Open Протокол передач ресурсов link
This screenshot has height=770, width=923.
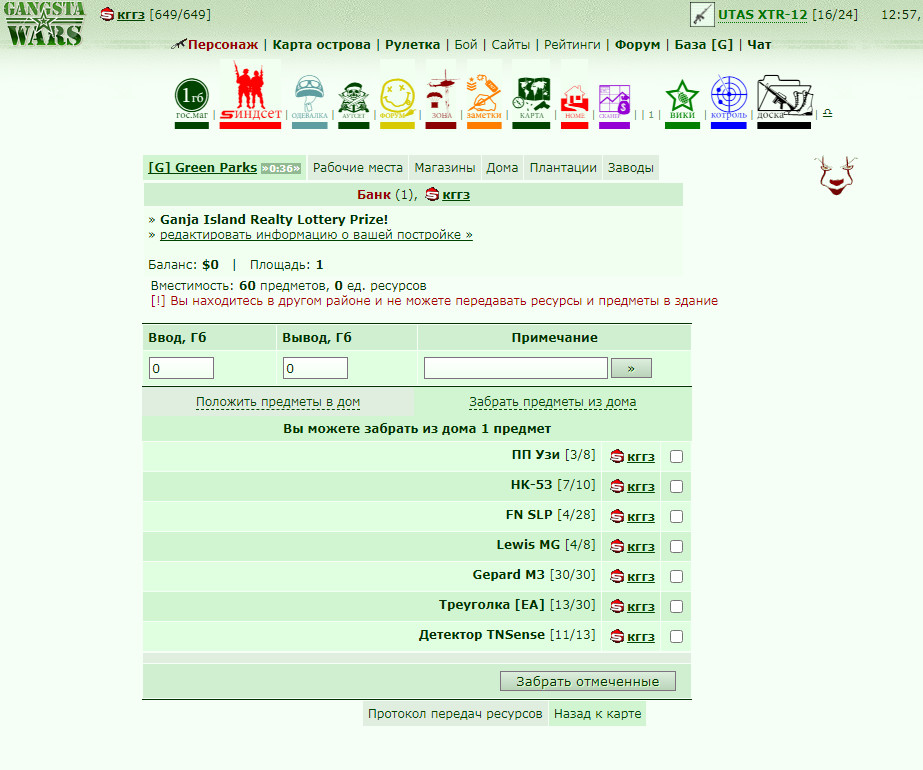pyautogui.click(x=455, y=713)
